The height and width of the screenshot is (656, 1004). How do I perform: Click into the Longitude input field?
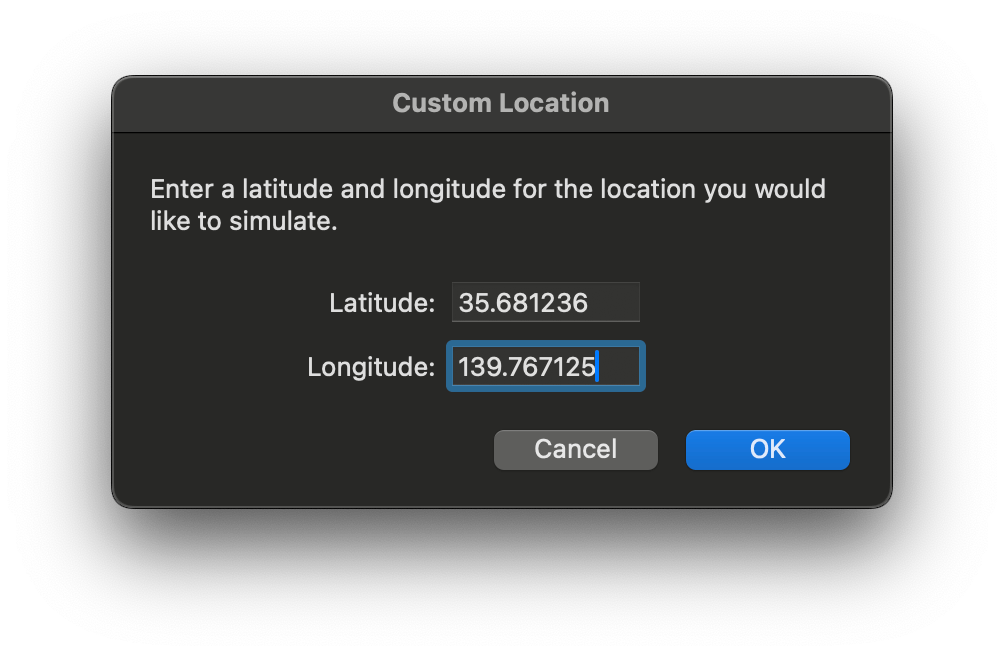pos(546,366)
